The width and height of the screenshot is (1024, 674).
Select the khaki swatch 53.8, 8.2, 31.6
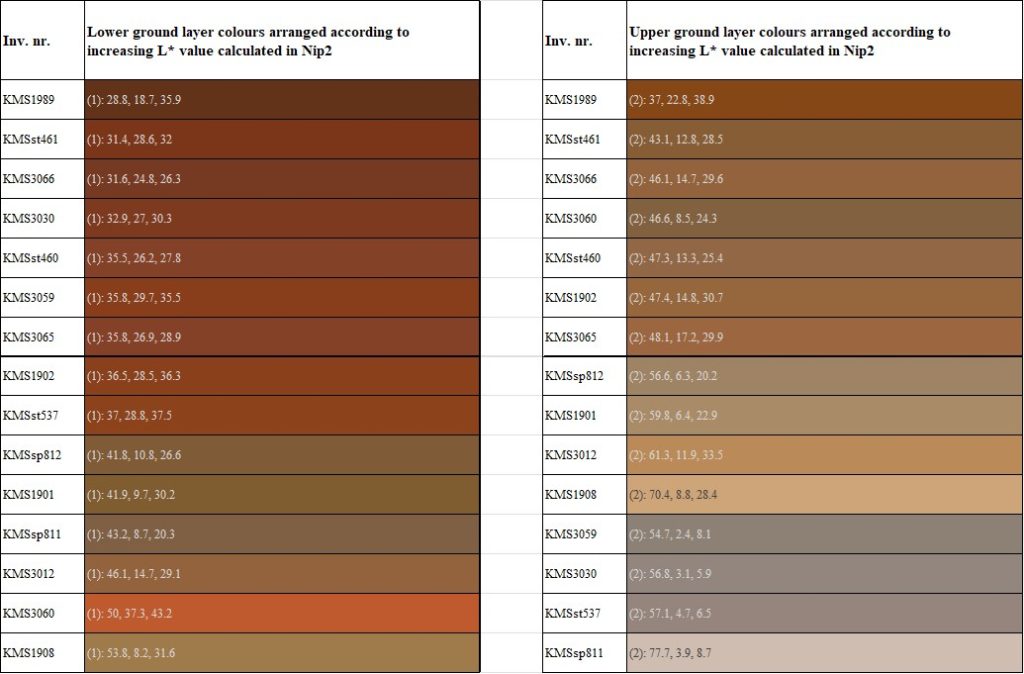[x=282, y=653]
